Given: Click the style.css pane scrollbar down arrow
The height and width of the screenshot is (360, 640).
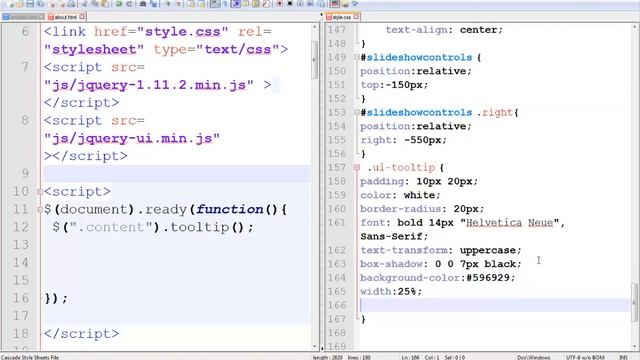Looking at the screenshot, I should point(635,346).
